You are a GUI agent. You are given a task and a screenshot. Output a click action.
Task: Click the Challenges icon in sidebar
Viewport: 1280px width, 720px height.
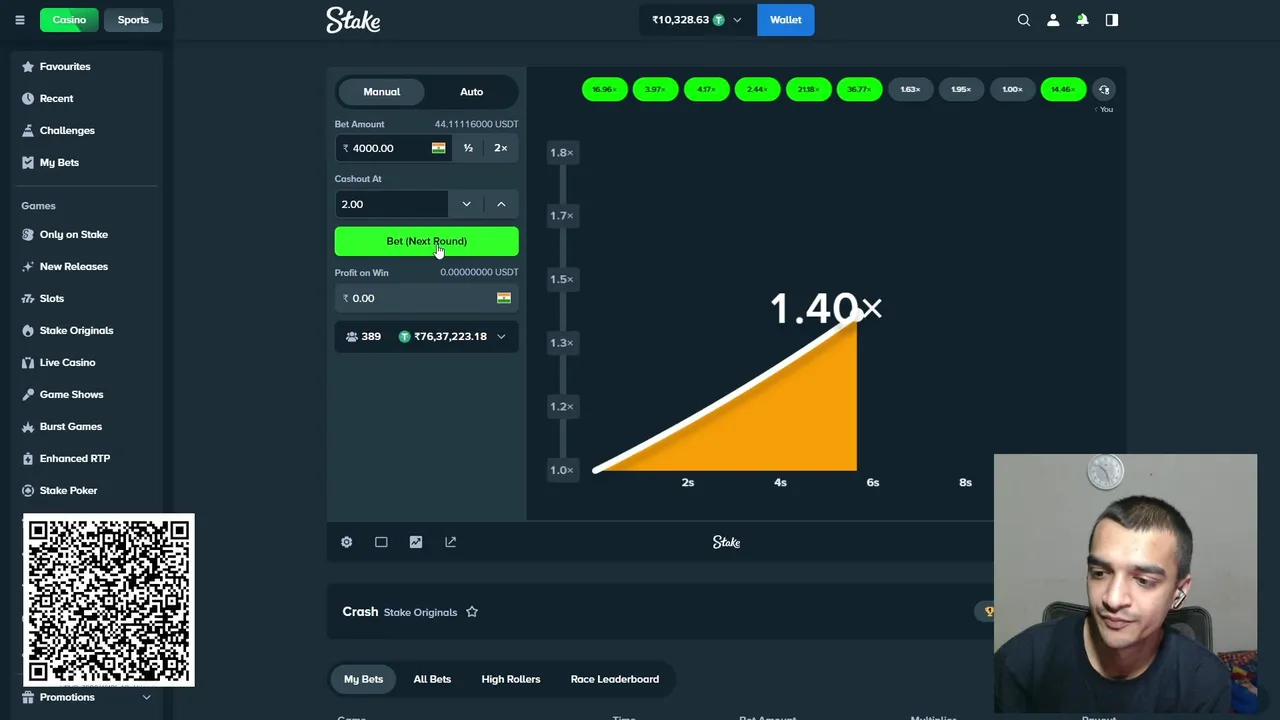point(28,131)
